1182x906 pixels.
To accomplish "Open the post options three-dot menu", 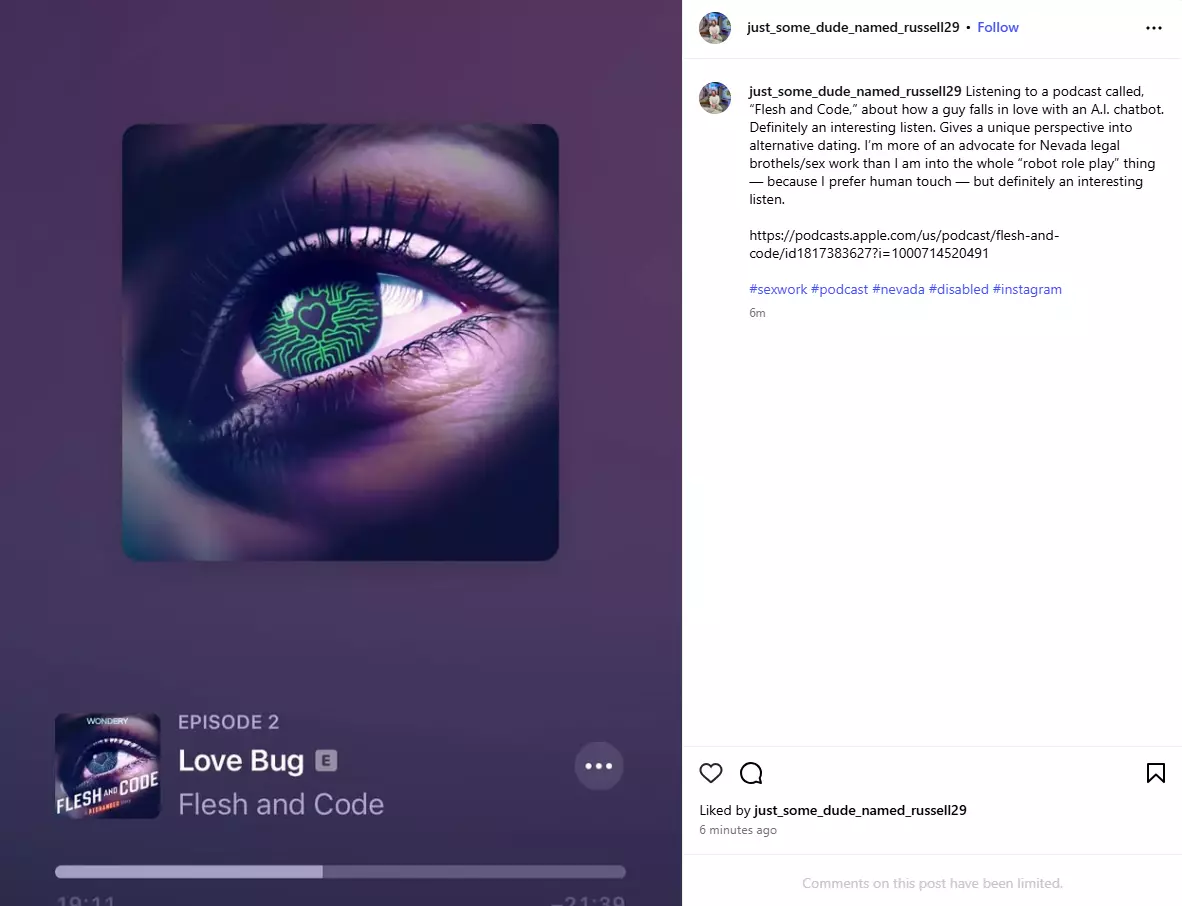I will [x=1153, y=28].
